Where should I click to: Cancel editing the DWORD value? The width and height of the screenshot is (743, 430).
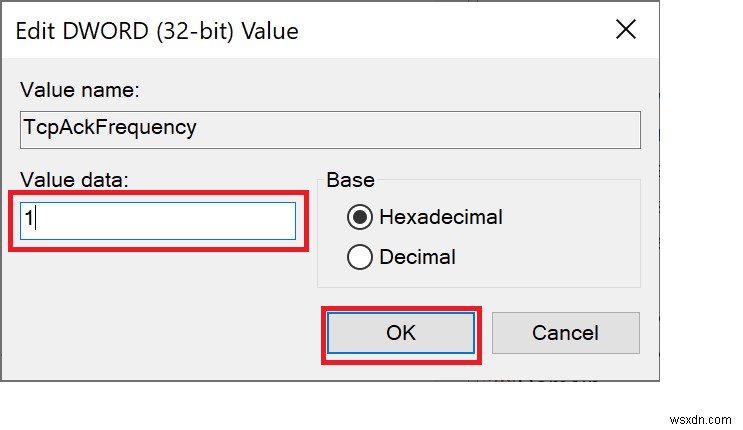point(565,332)
